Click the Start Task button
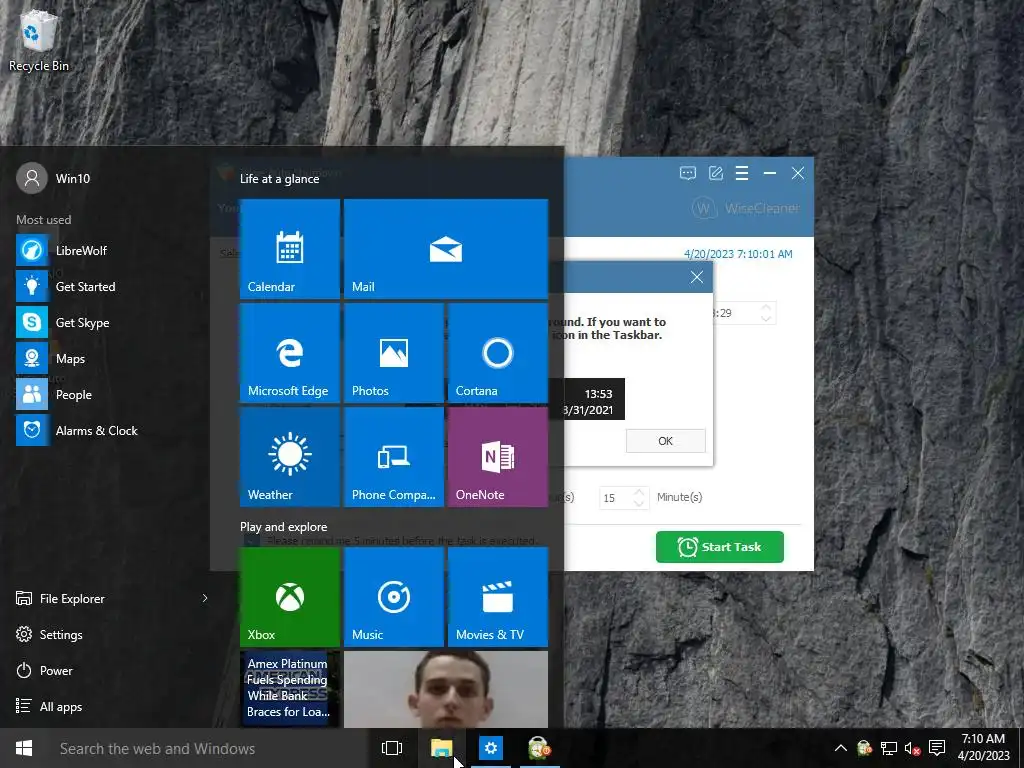 tap(720, 547)
